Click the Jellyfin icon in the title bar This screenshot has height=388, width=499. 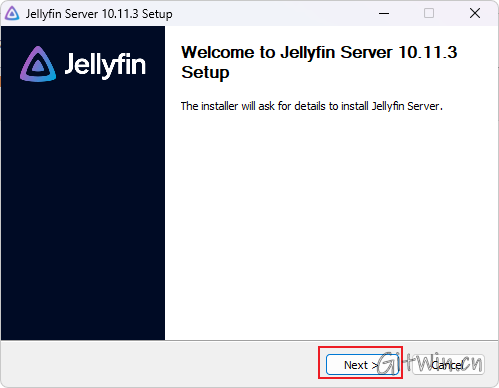(x=12, y=14)
